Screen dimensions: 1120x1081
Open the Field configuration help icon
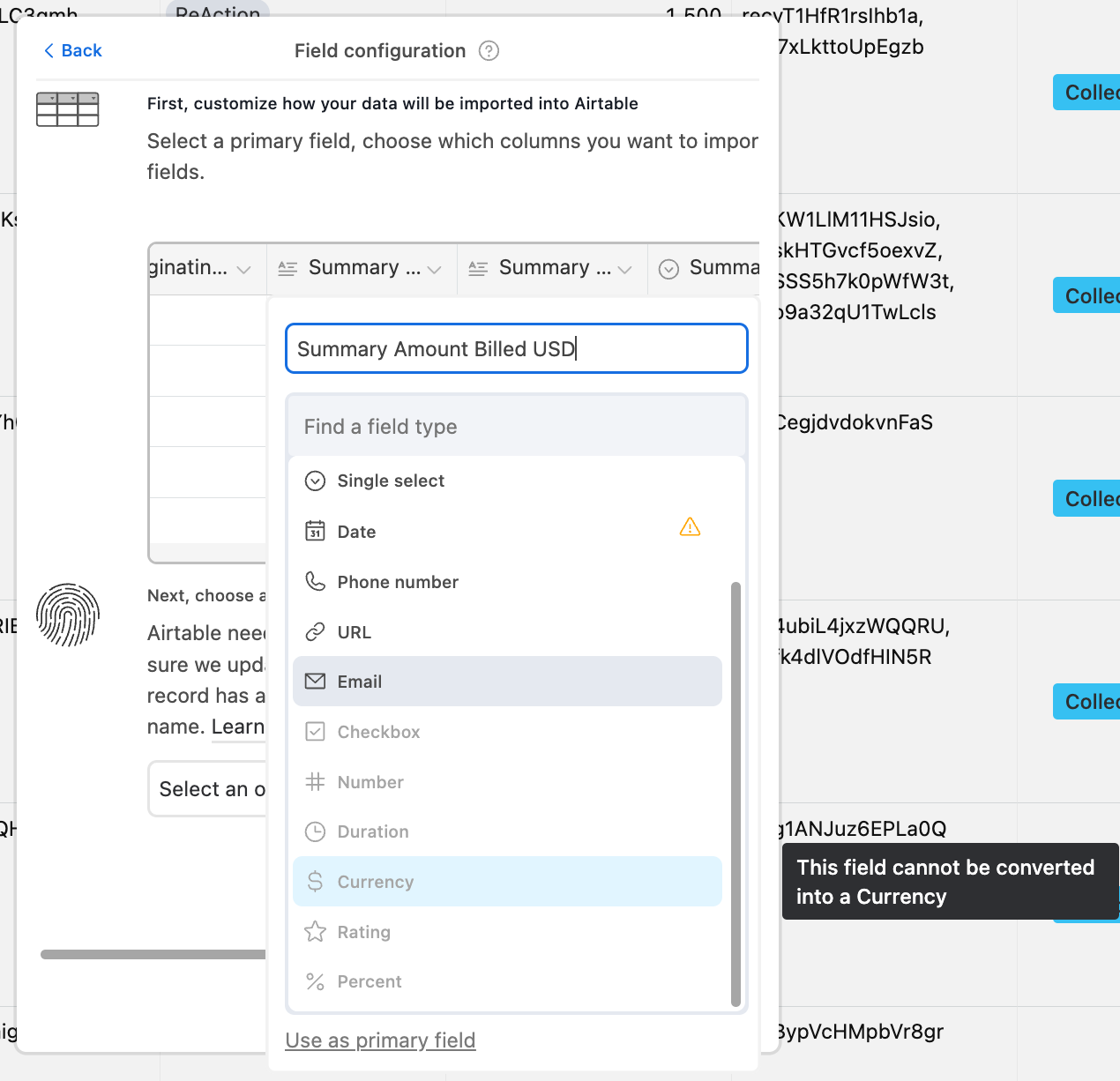(x=489, y=51)
